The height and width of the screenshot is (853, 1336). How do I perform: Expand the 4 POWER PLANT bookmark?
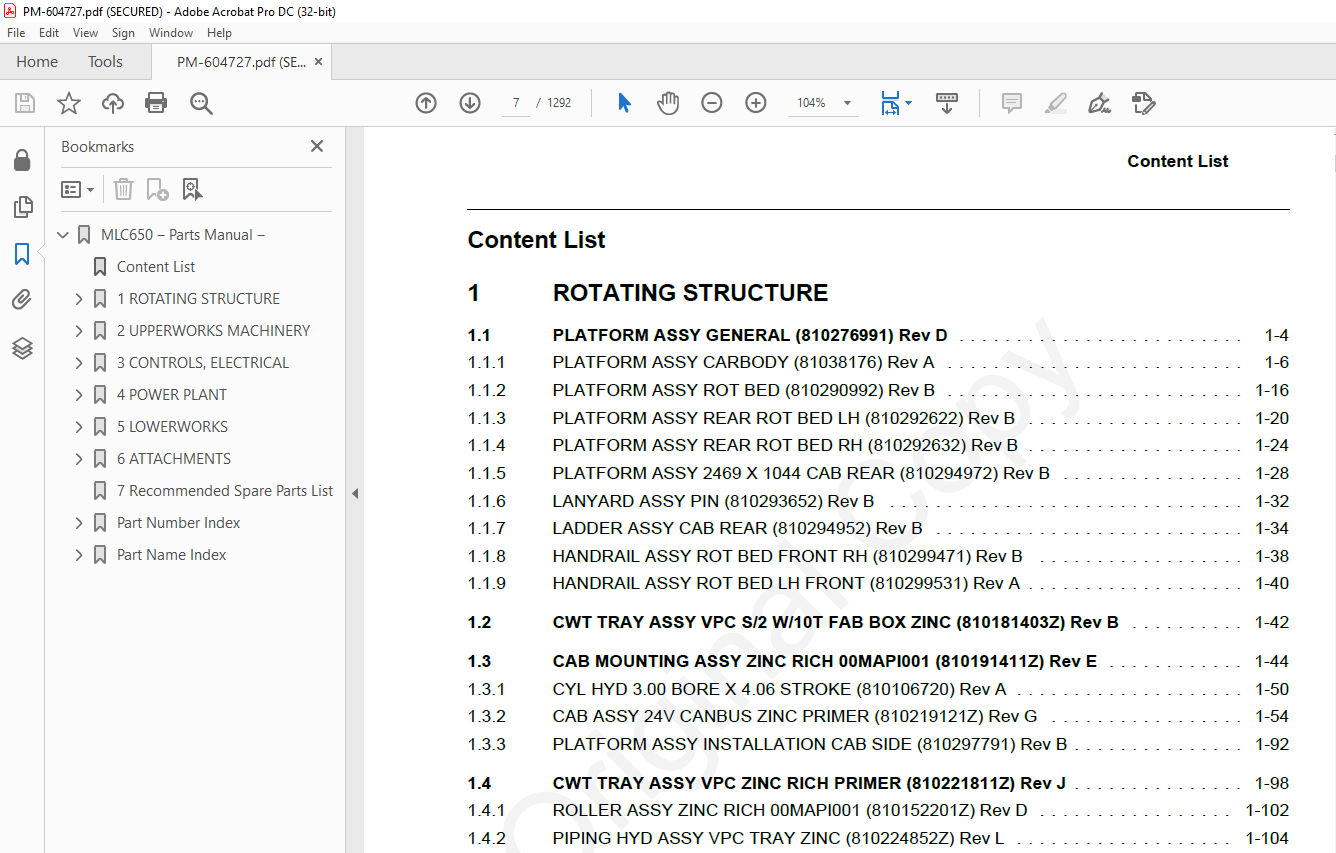tap(79, 395)
